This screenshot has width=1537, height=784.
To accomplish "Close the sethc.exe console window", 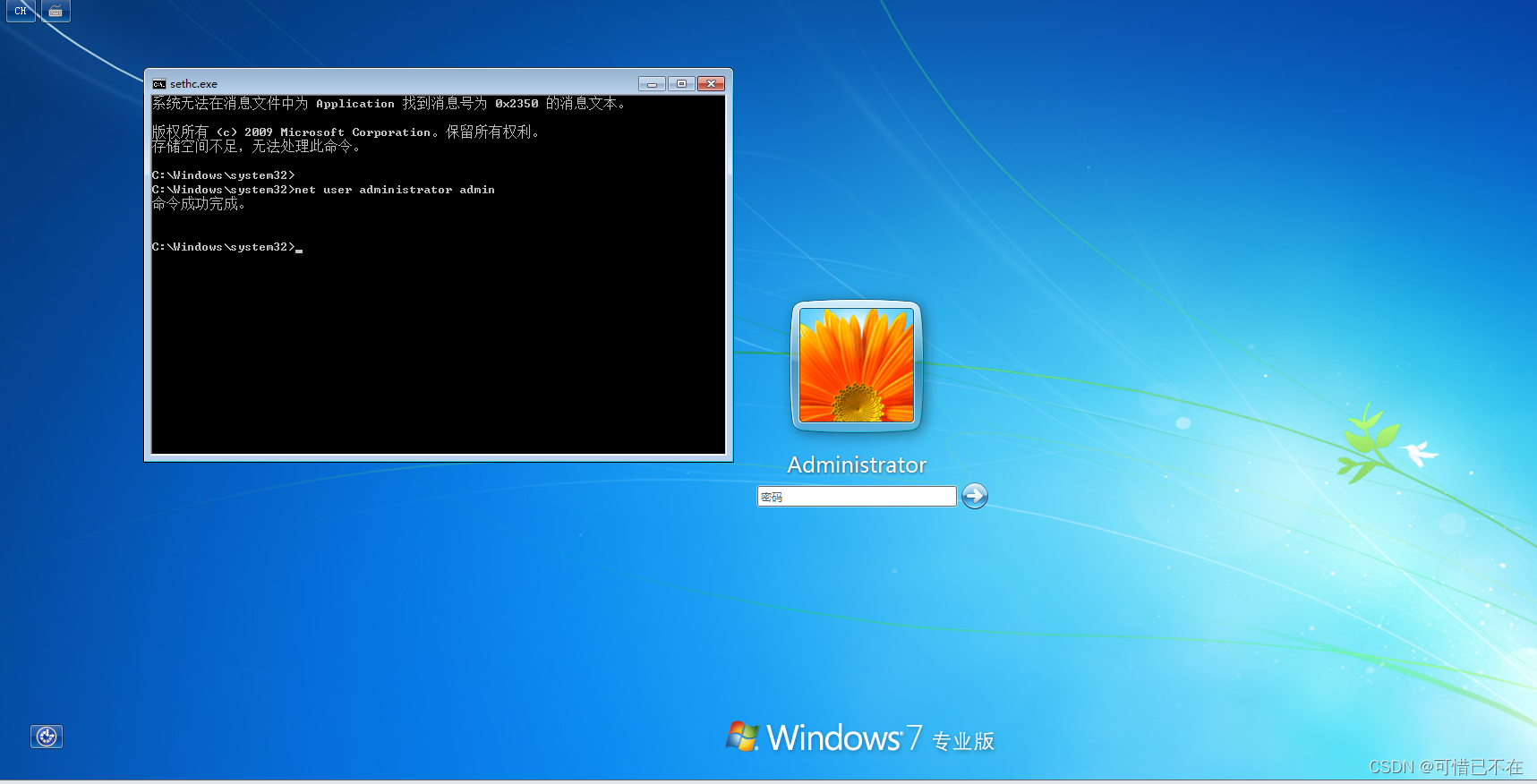I will 712,84.
